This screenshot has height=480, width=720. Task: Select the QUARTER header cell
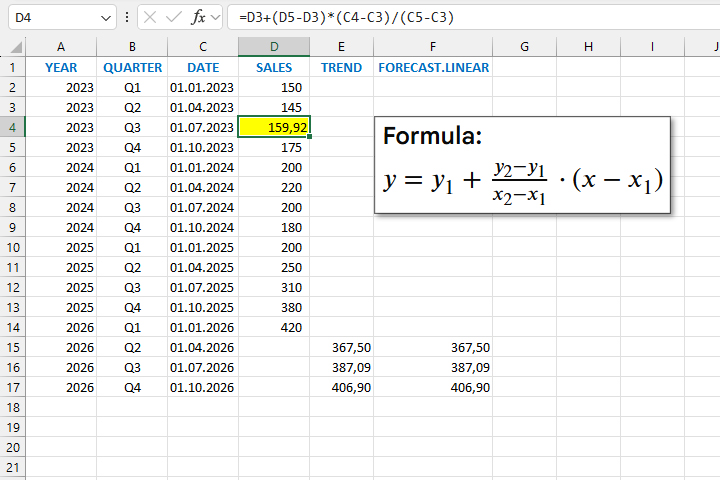[x=132, y=68]
